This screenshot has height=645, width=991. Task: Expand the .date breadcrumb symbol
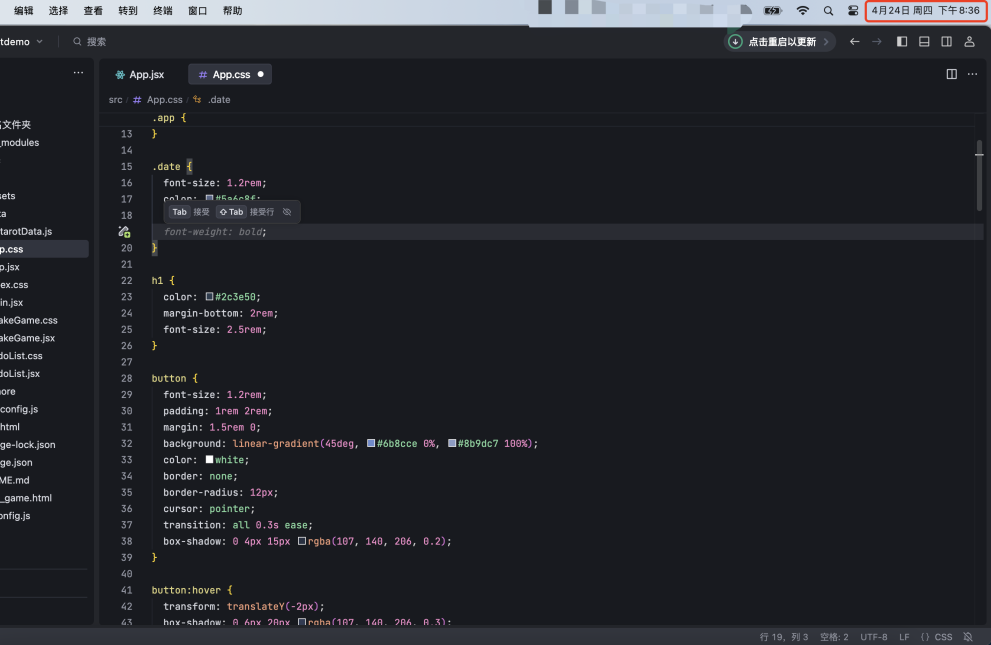pos(218,100)
